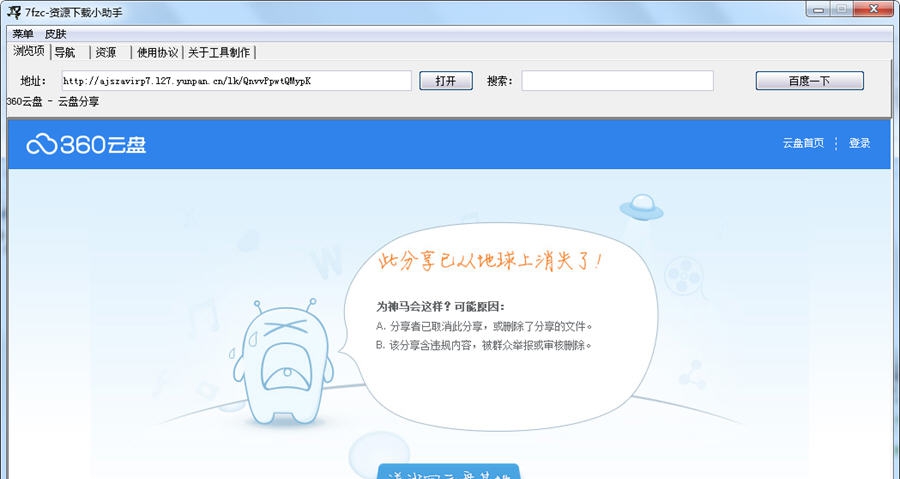Open the 菜单 menu

(x=23, y=34)
